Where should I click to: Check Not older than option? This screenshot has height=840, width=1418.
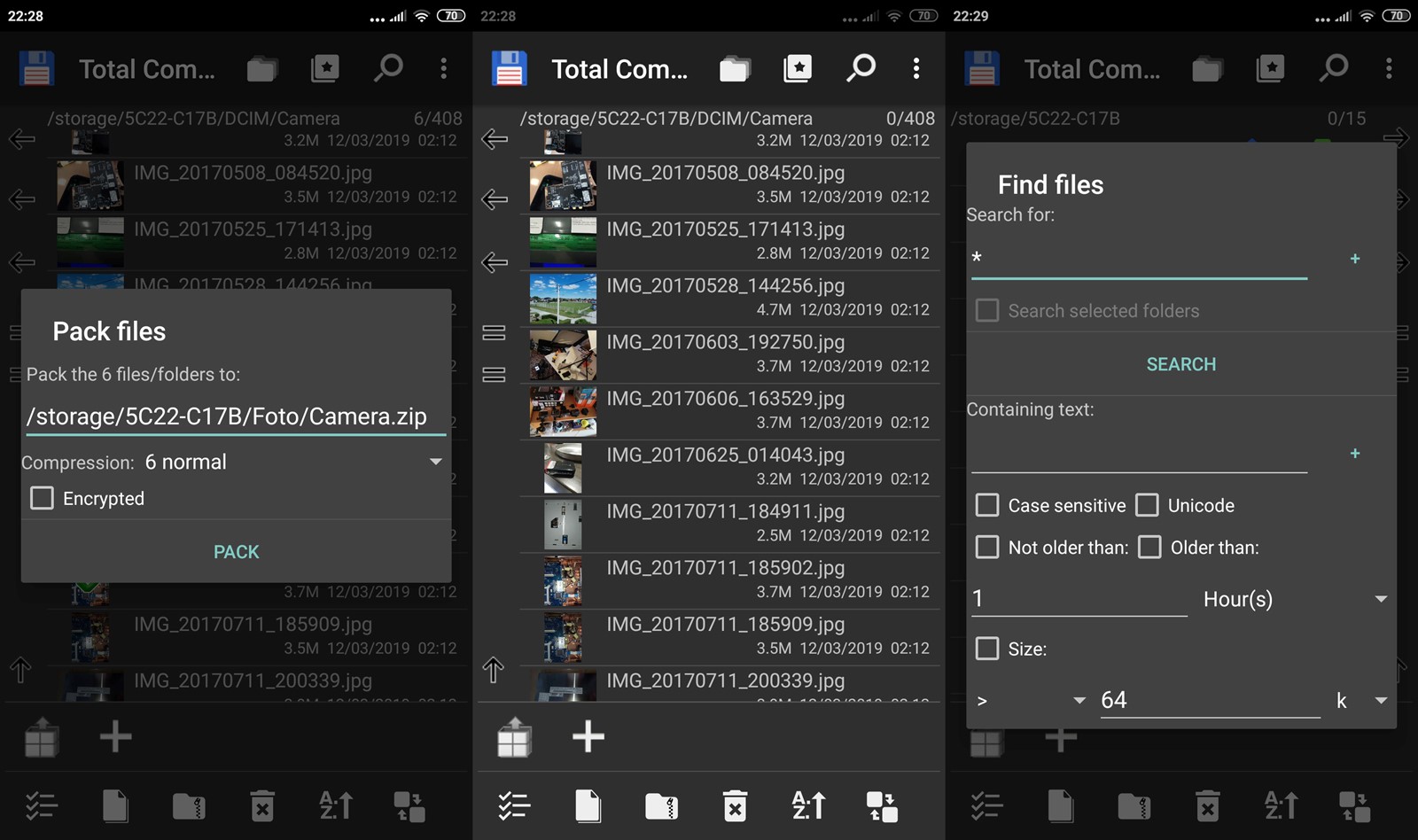[987, 547]
